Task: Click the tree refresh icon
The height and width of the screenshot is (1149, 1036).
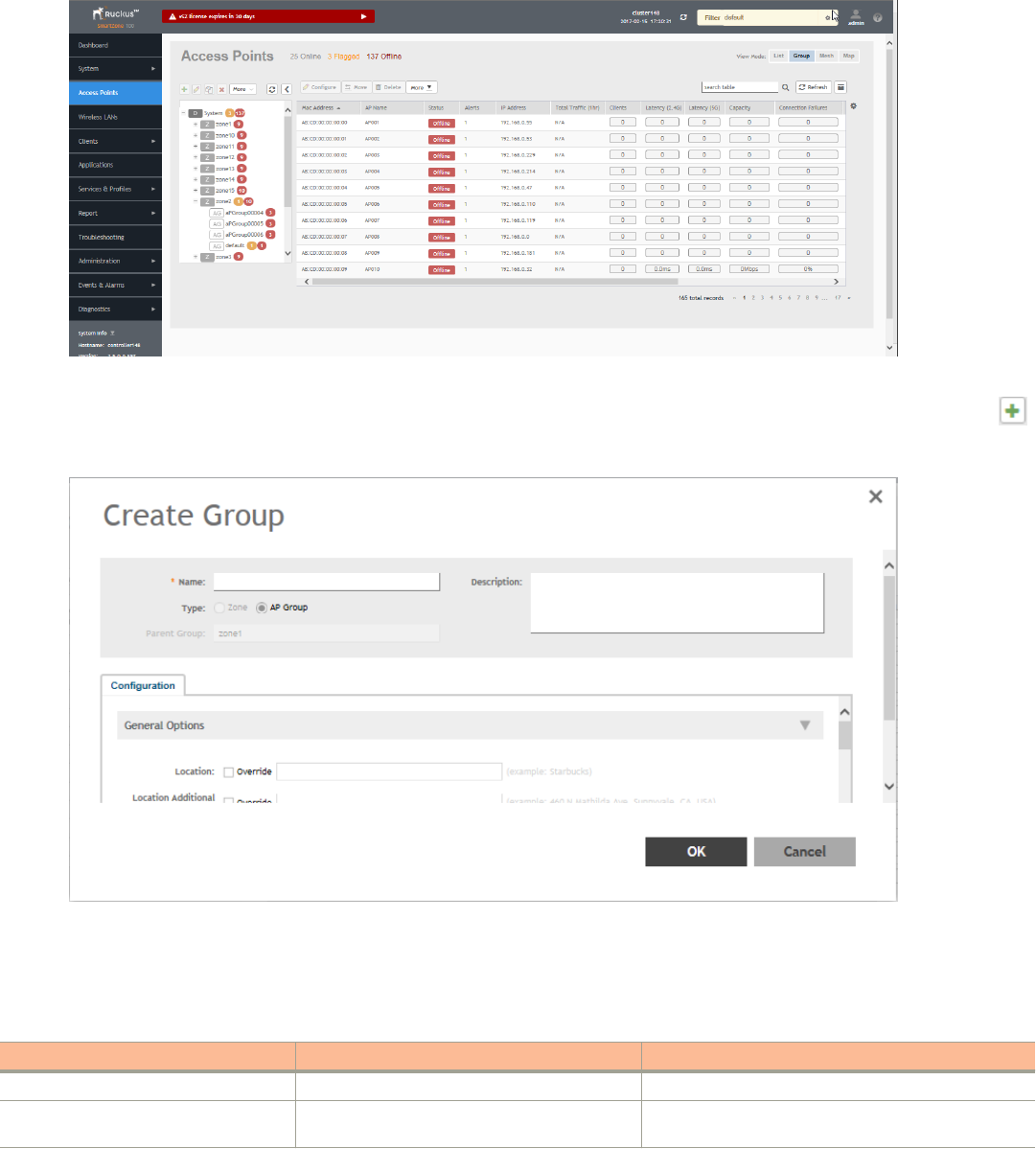Action: pos(272,89)
